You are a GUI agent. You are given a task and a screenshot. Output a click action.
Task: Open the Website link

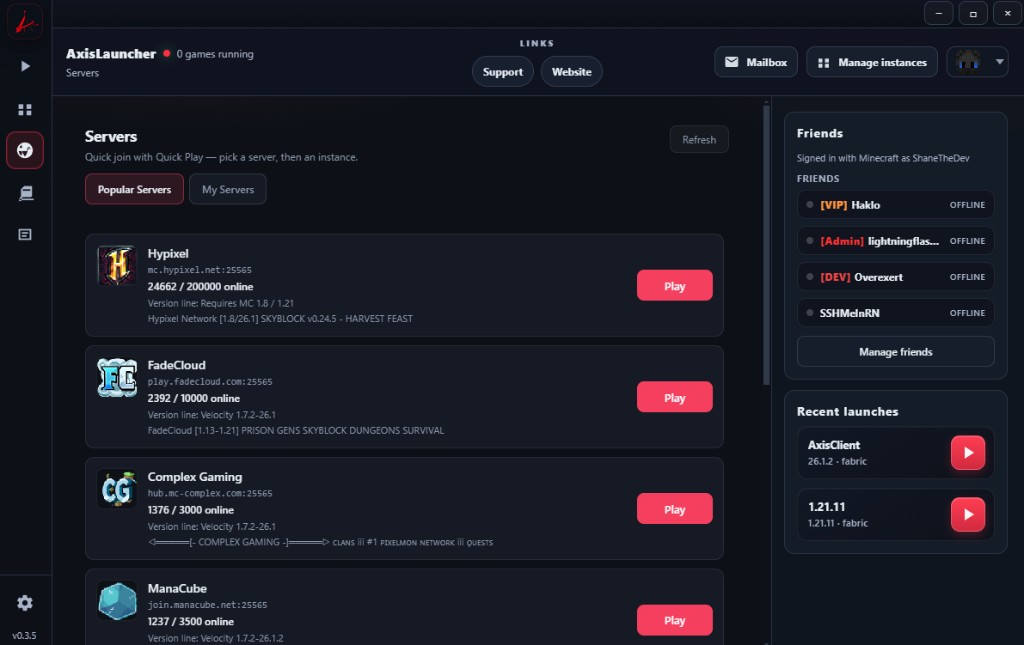(571, 72)
